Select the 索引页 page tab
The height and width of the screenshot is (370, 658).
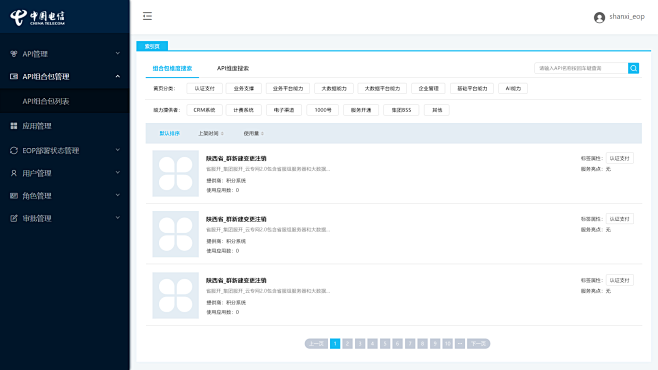pos(152,46)
